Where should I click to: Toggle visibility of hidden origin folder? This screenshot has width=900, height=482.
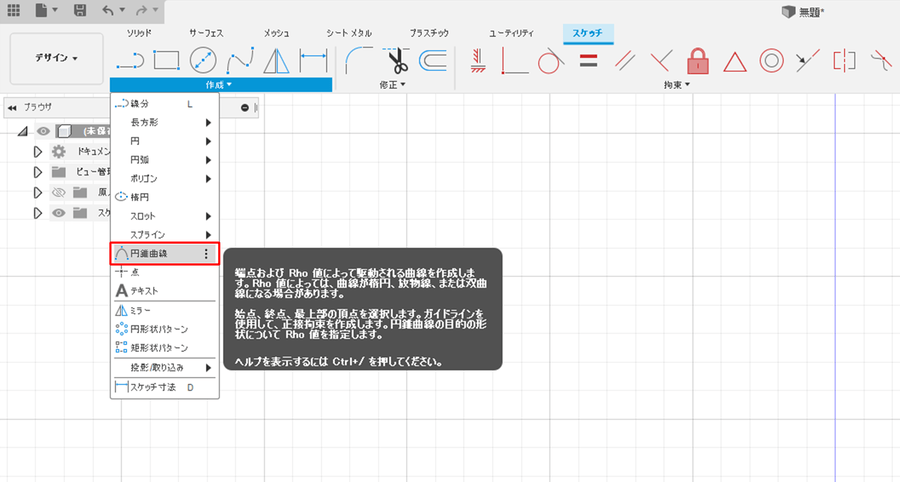(59, 192)
